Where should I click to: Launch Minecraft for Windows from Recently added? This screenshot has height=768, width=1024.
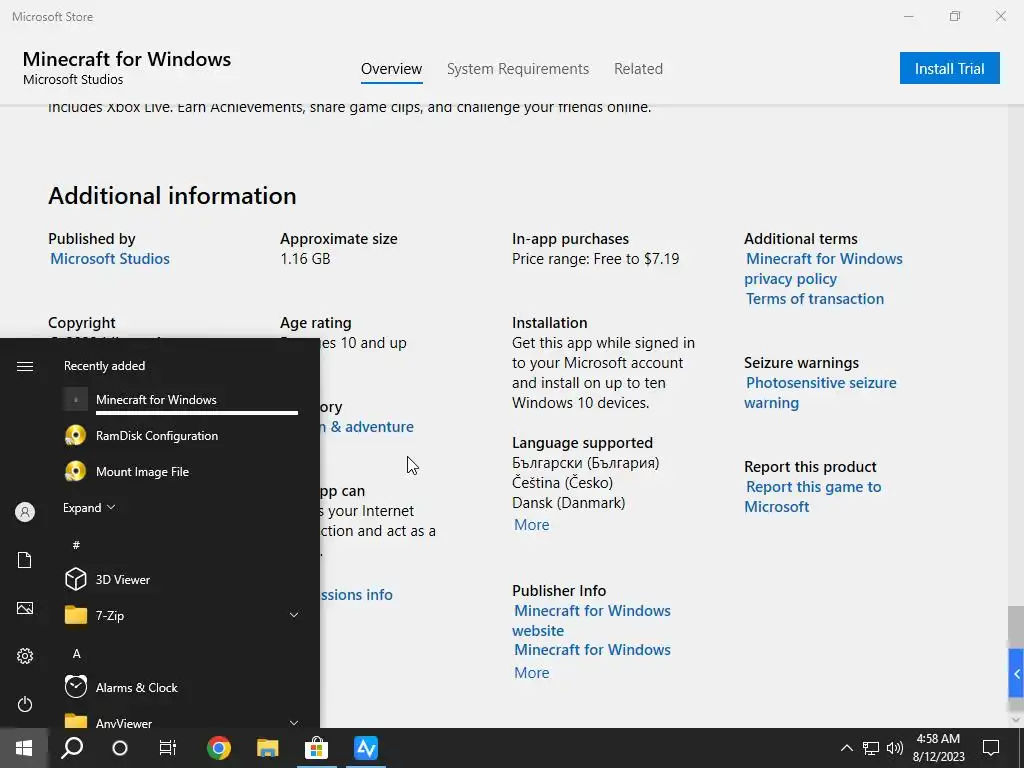point(181,400)
